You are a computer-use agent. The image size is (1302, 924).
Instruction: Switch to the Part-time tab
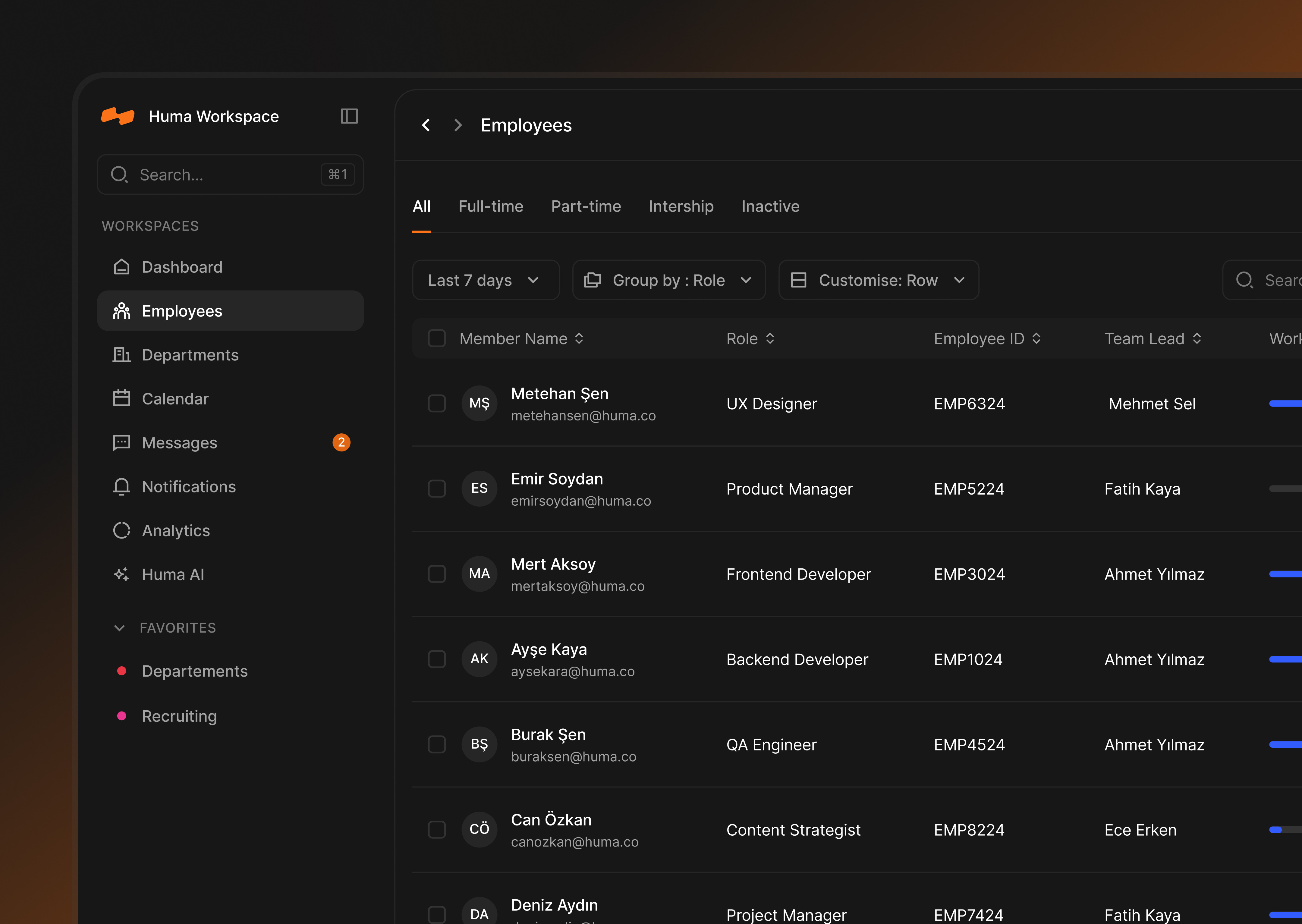(x=586, y=206)
